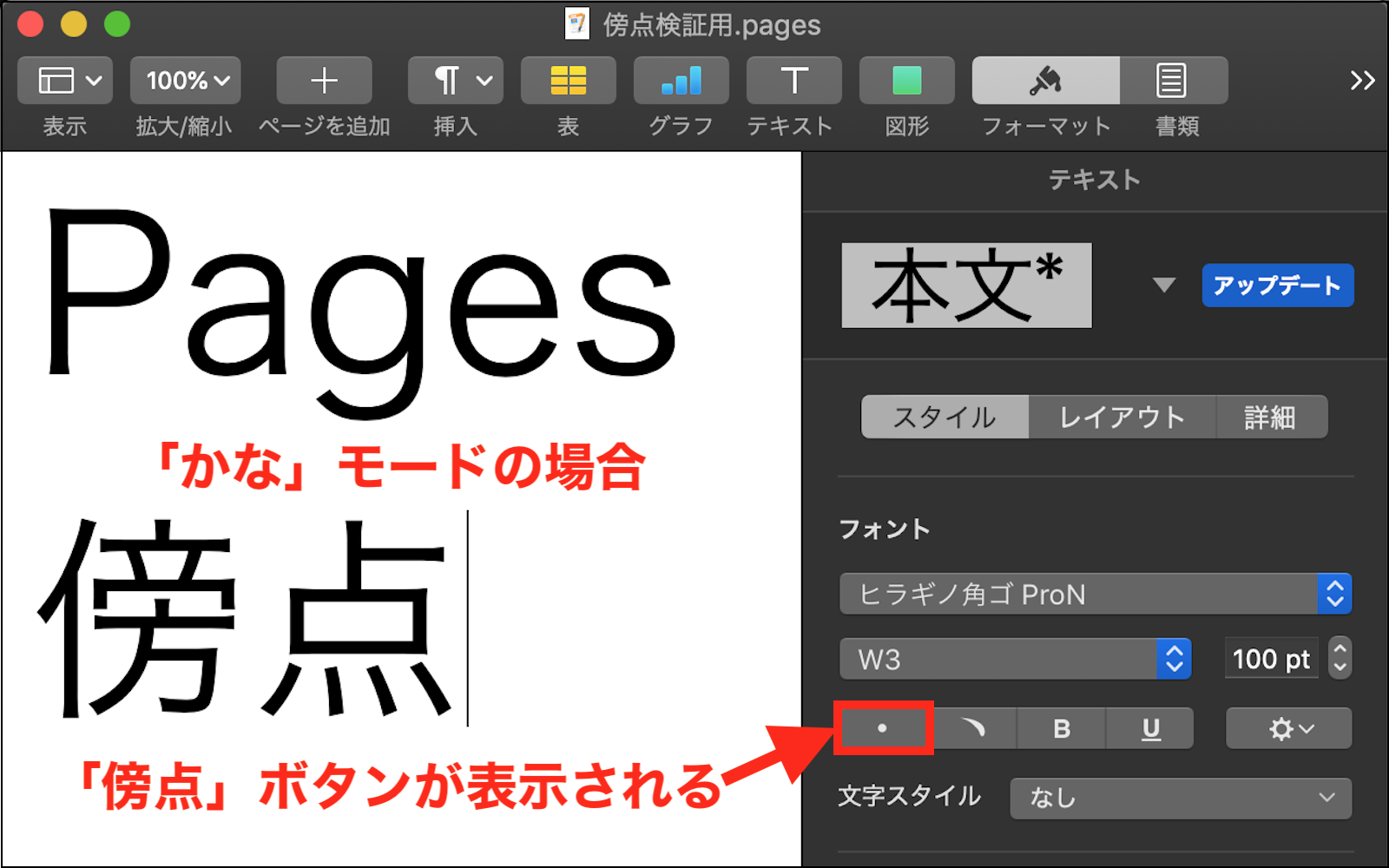The image size is (1389, 868).
Task: Open the gear advanced options button
Action: click(1288, 728)
